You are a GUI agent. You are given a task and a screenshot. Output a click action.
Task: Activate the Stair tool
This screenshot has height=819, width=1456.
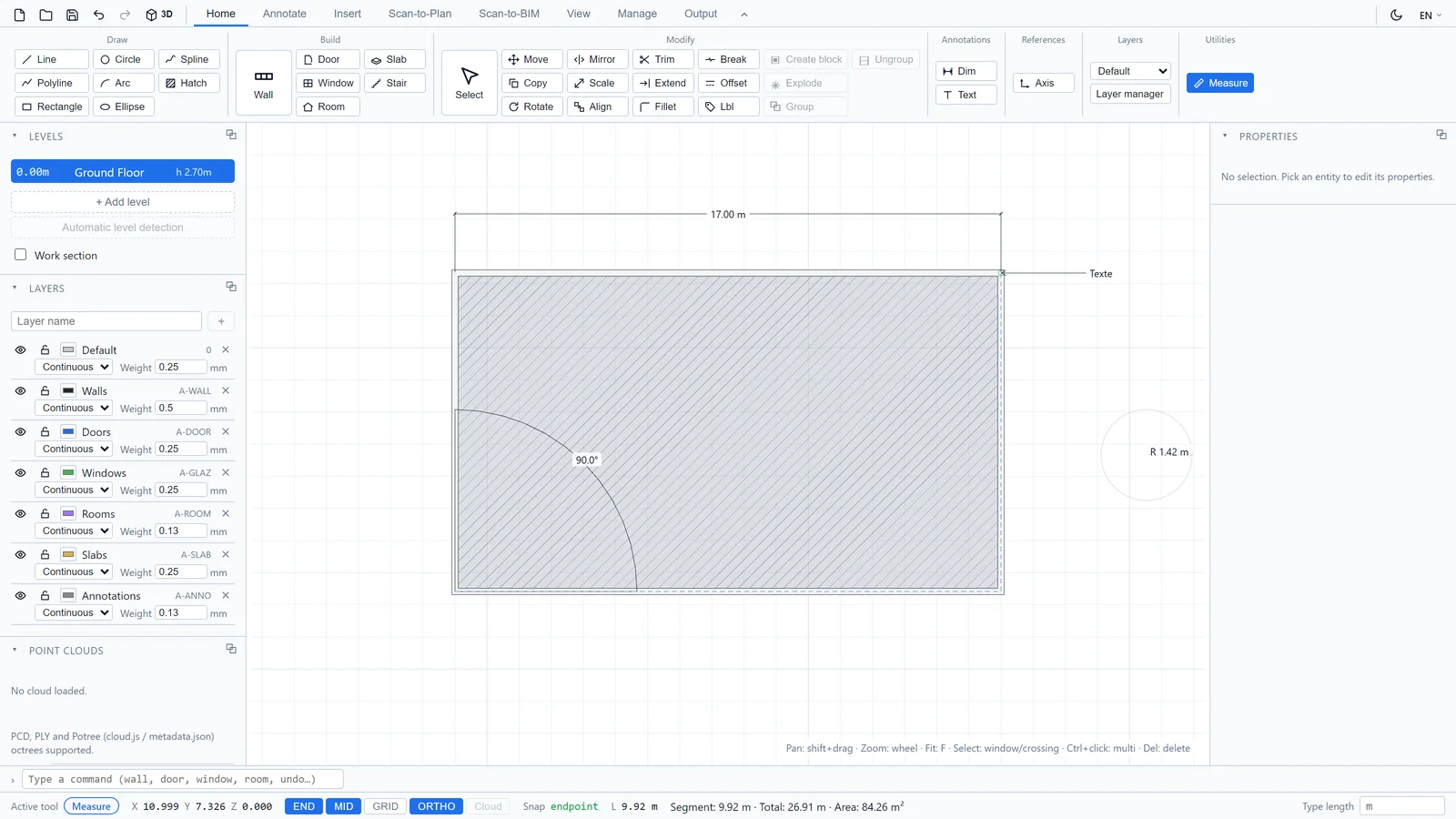coord(395,83)
